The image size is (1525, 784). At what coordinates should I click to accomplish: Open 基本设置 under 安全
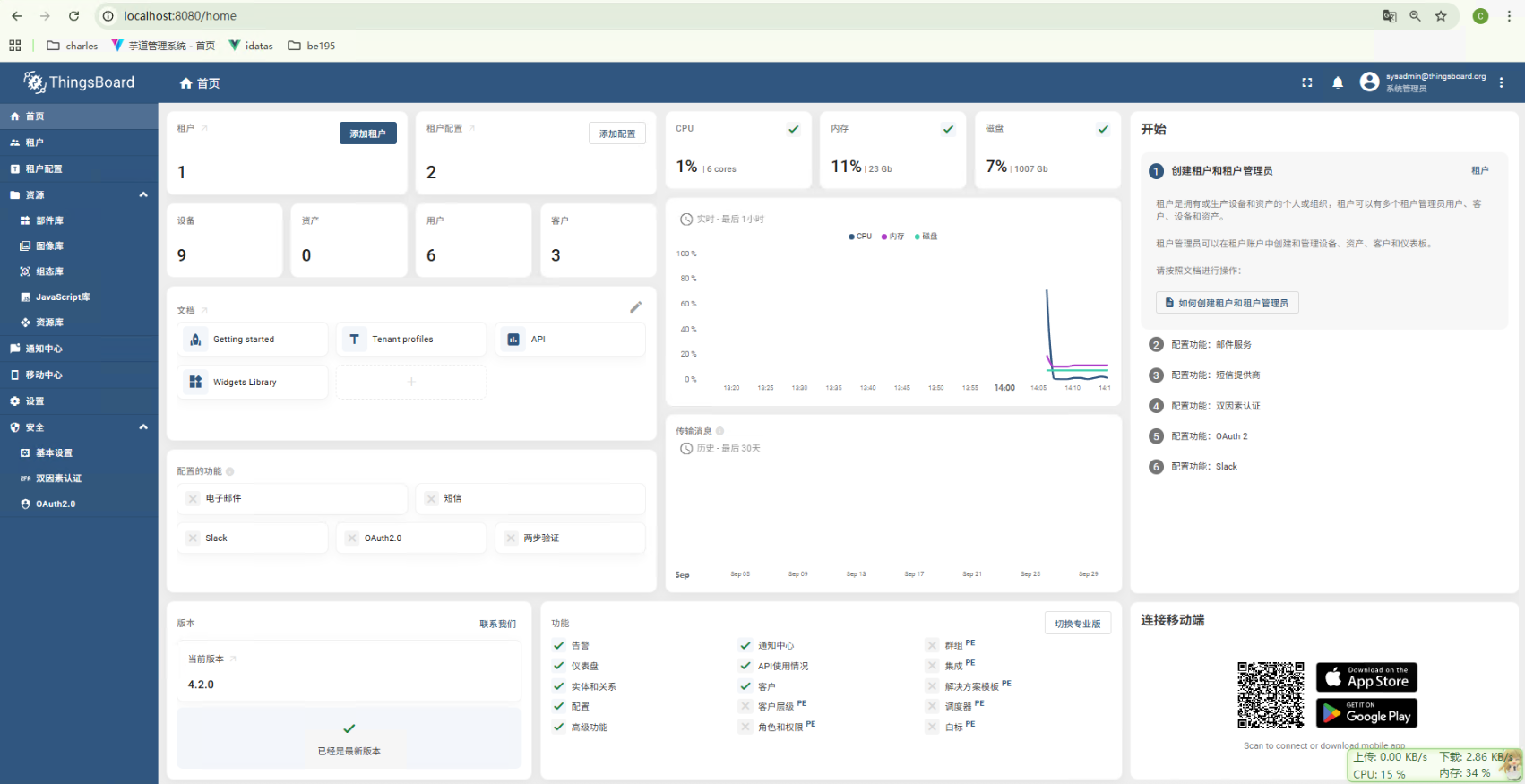click(79, 453)
